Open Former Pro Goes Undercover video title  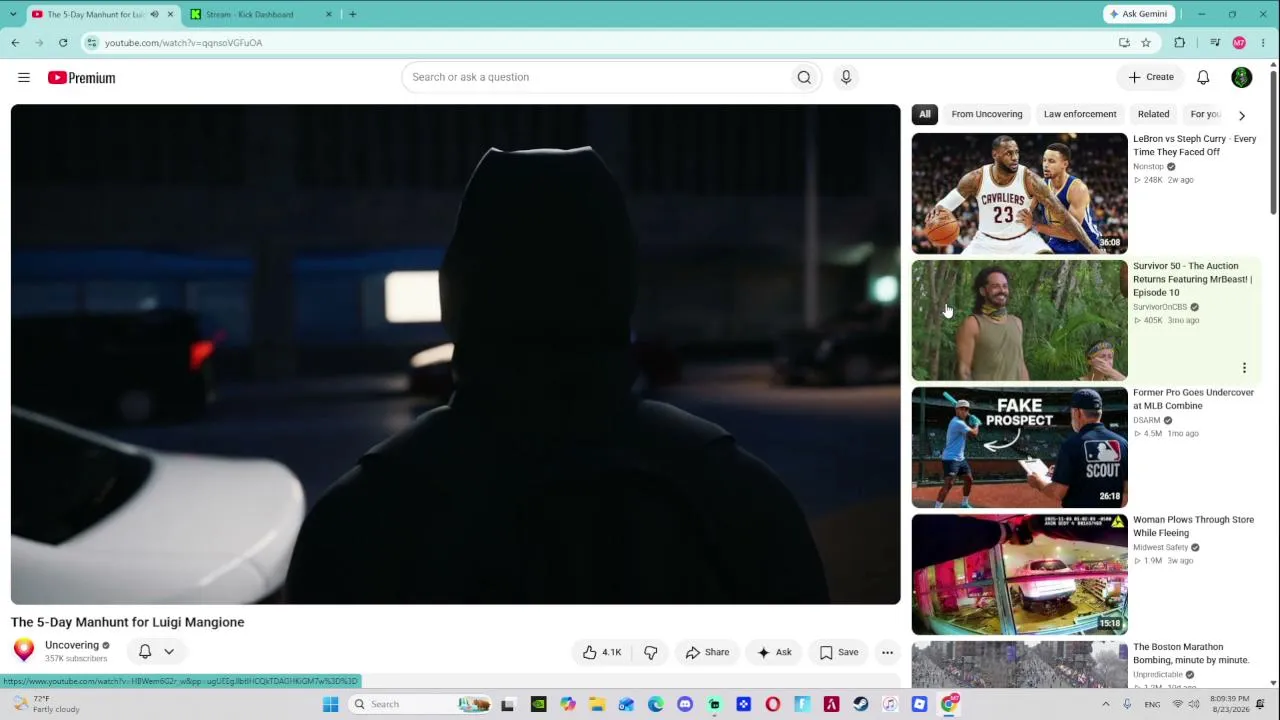(x=1193, y=399)
